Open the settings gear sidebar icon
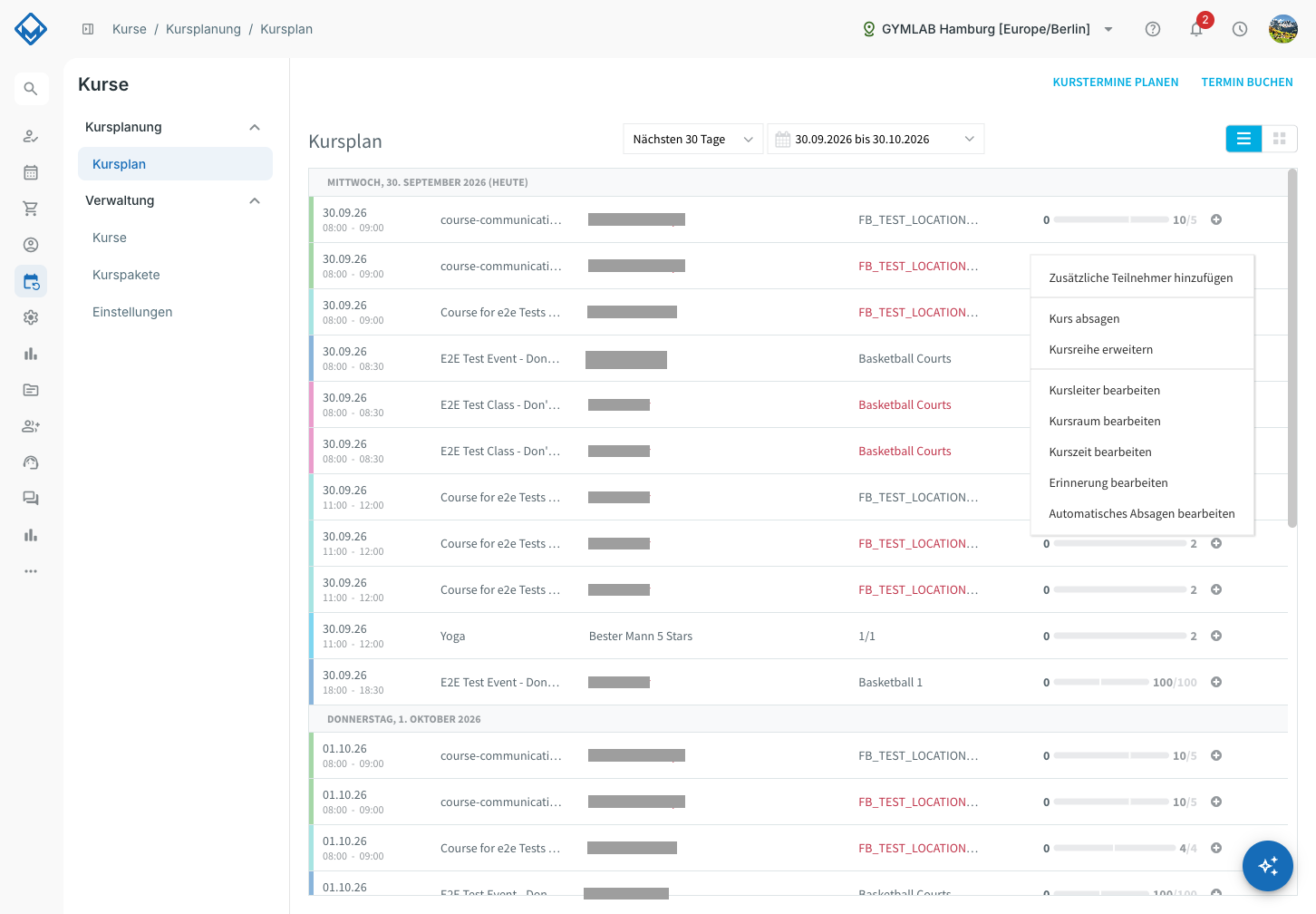The image size is (1316, 914). click(31, 317)
